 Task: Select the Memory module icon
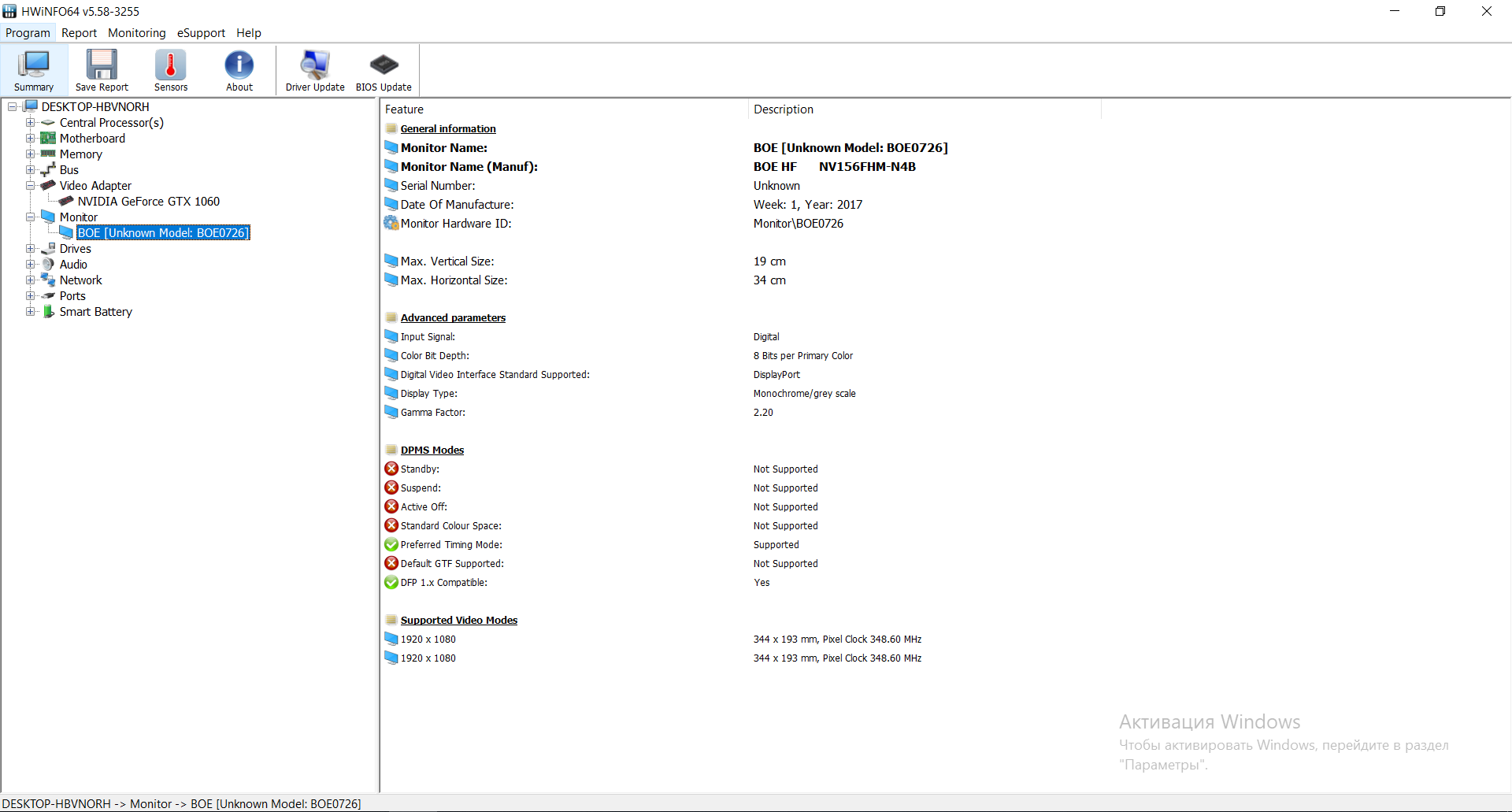pyautogui.click(x=48, y=154)
